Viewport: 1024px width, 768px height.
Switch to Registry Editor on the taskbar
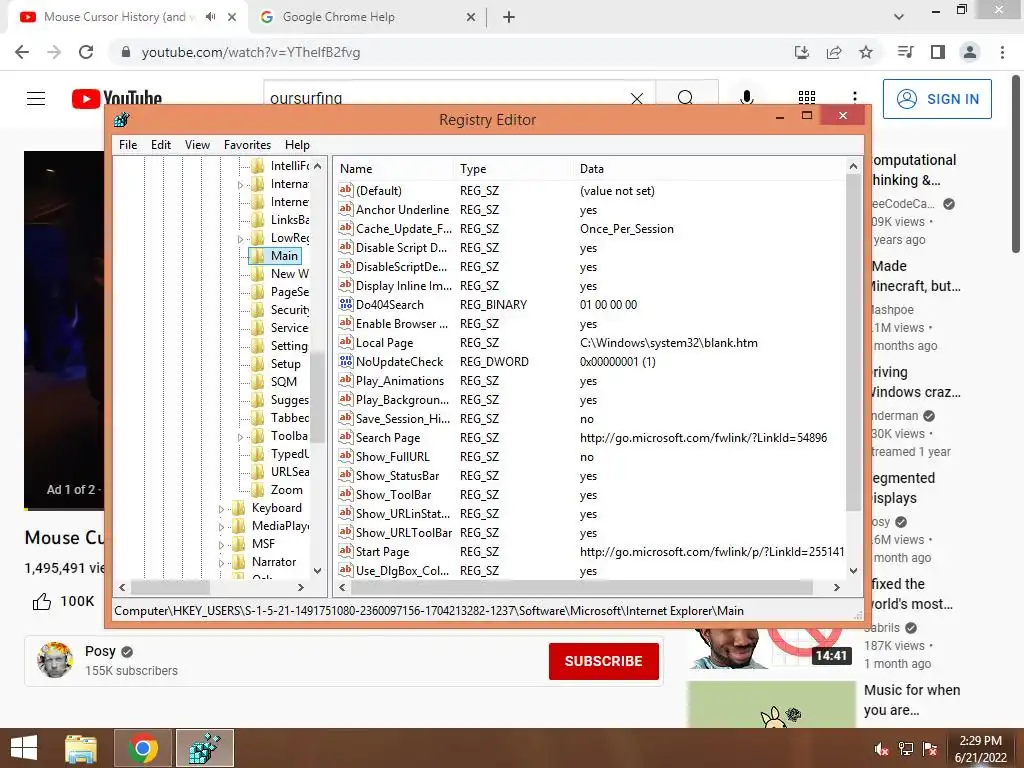click(204, 748)
